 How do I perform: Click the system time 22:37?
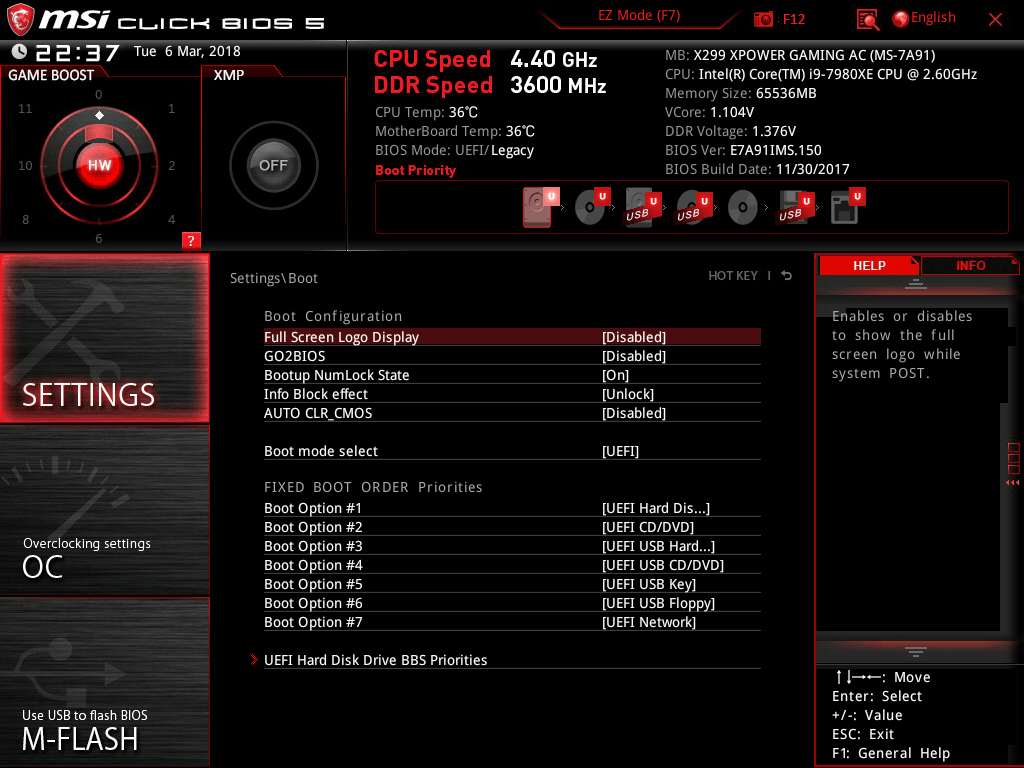pos(77,52)
